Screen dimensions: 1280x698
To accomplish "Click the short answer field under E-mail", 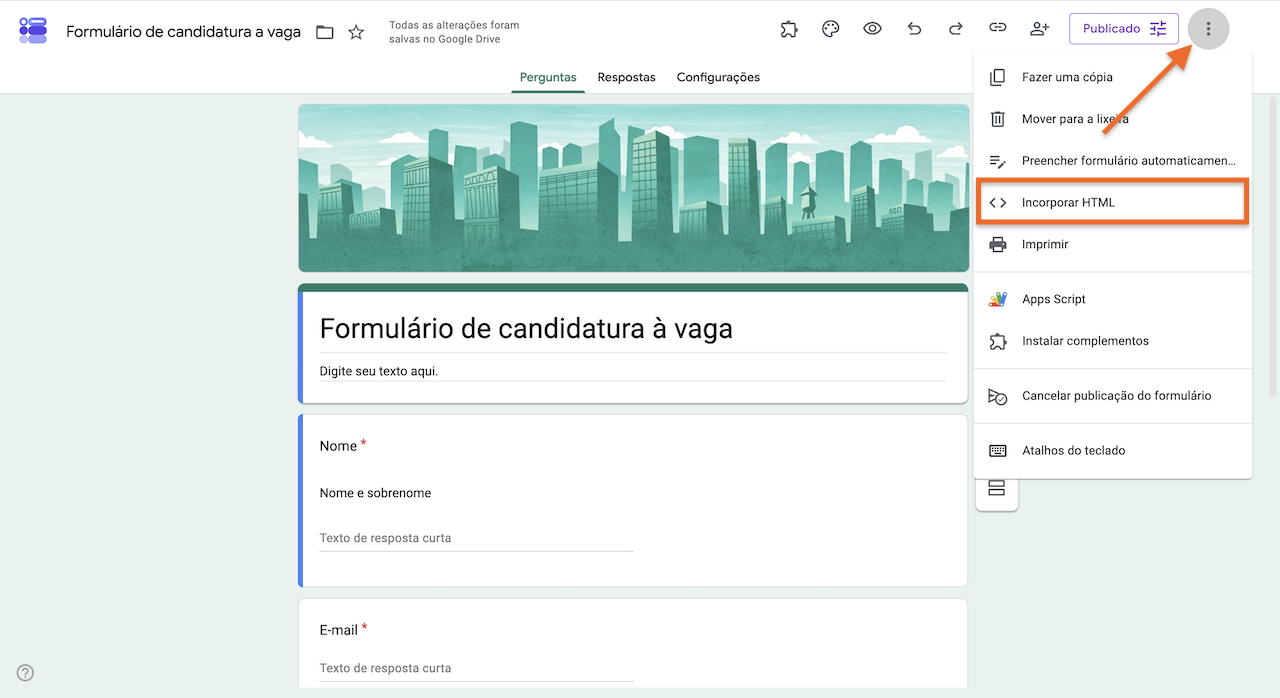I will pos(476,668).
